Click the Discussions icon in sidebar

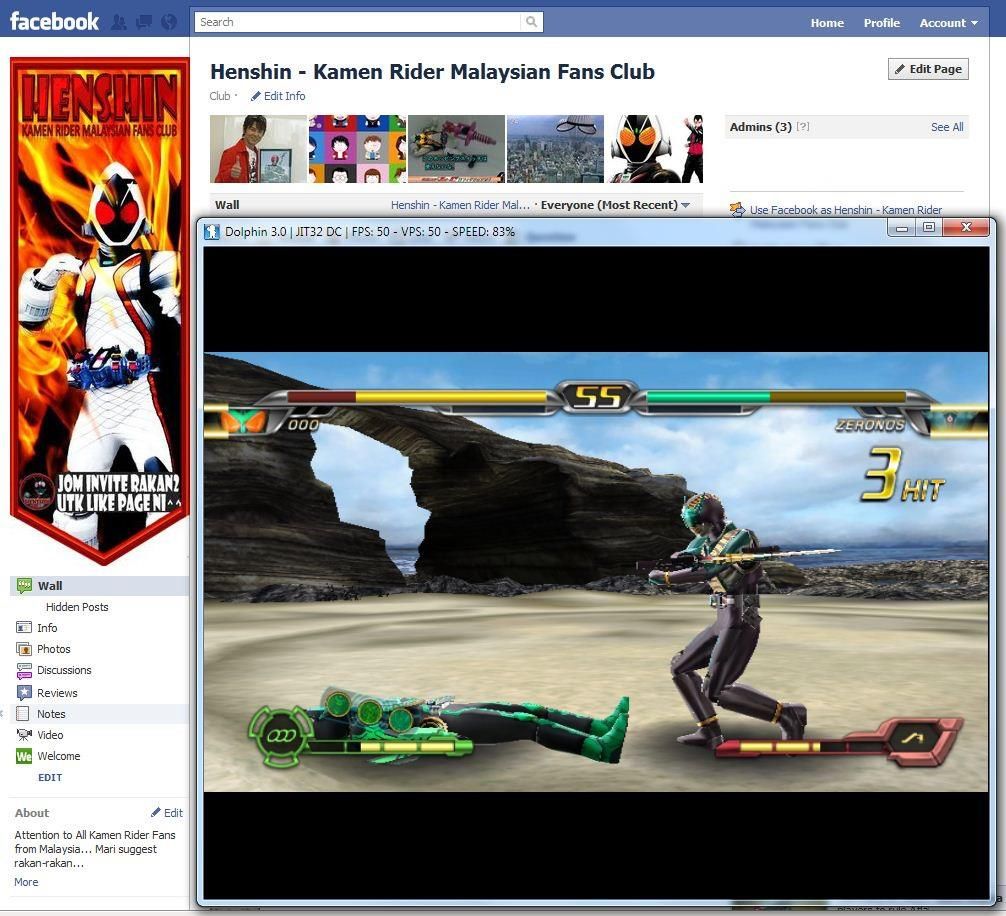(x=24, y=671)
